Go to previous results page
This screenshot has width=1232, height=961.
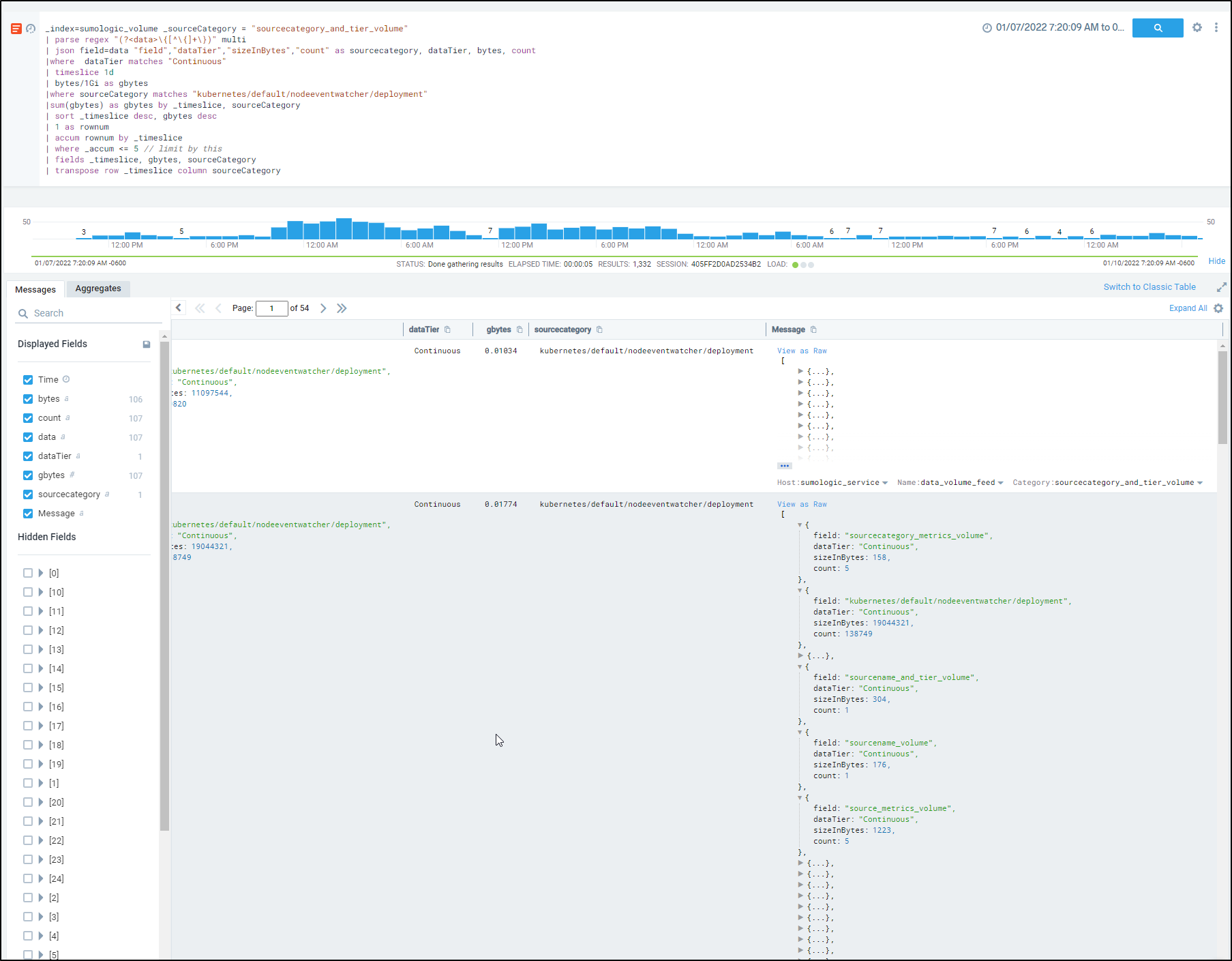click(x=218, y=308)
